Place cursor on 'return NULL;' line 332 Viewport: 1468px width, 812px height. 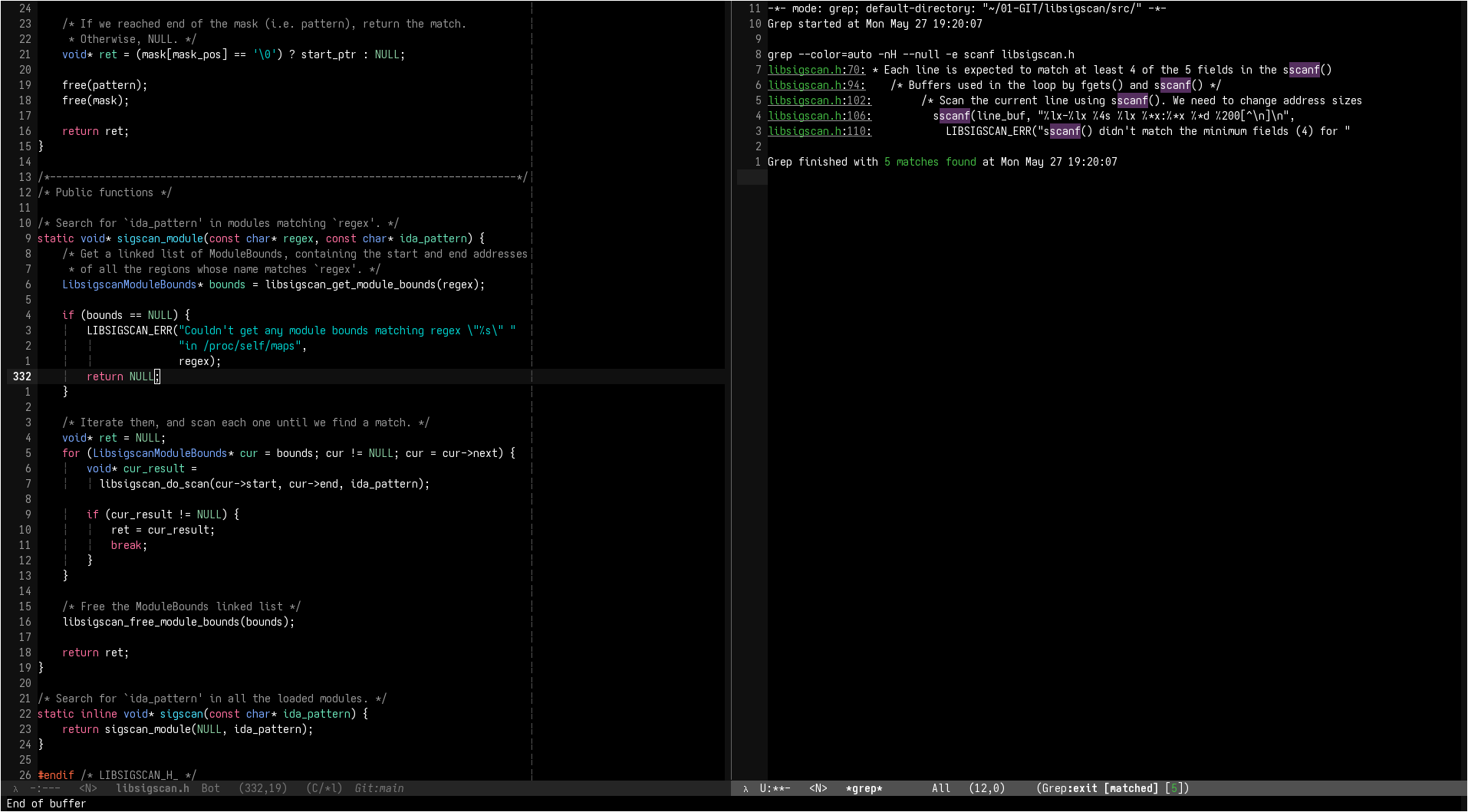(123, 376)
